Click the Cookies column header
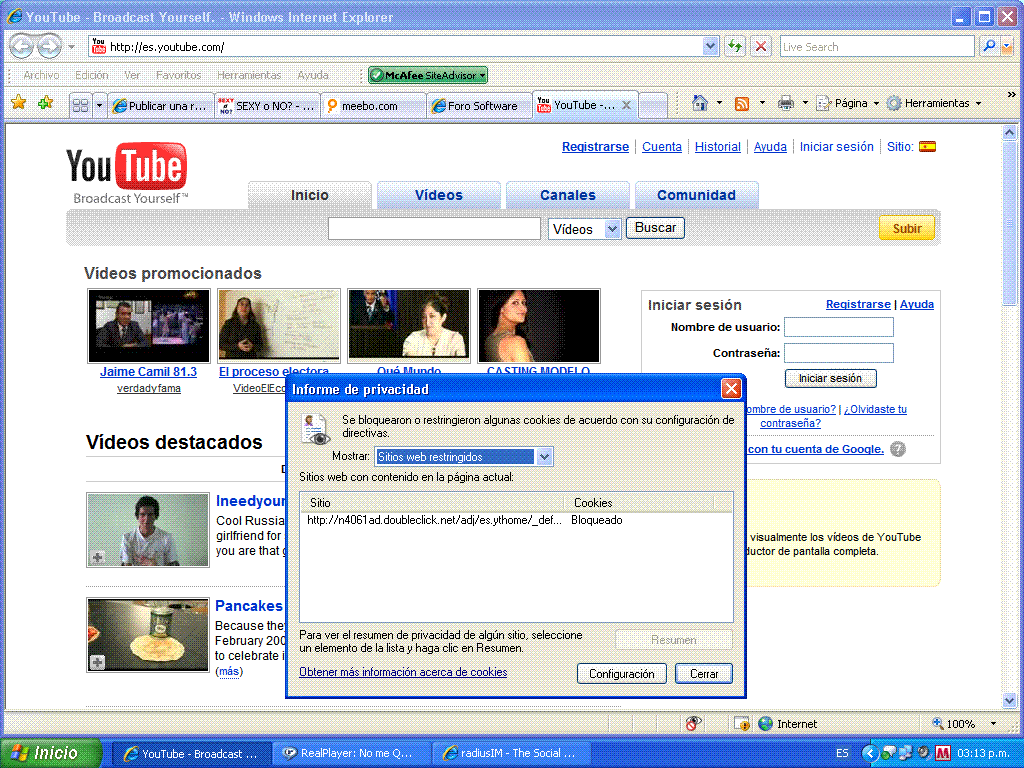 click(639, 502)
